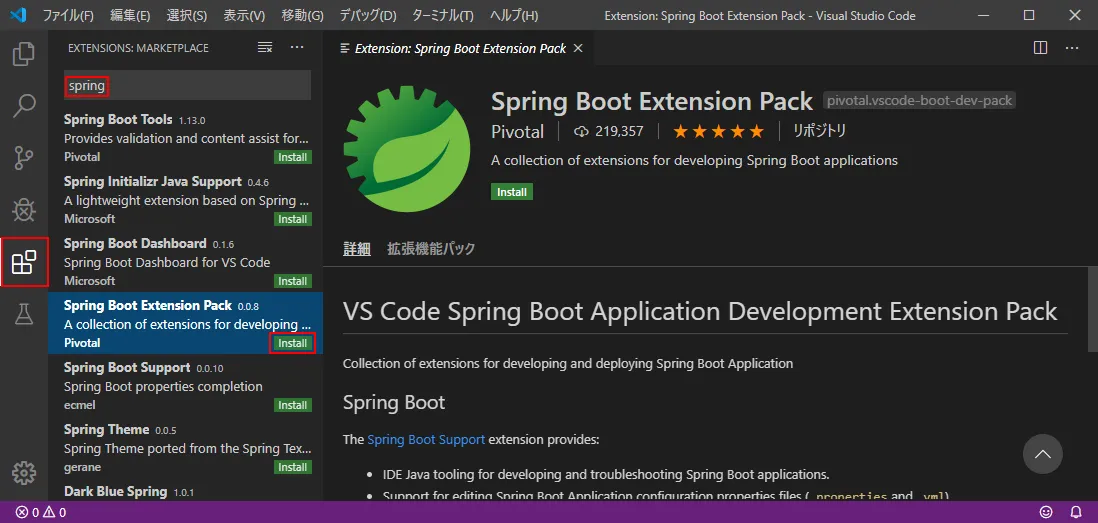Click the download count 219,357

coord(608,131)
